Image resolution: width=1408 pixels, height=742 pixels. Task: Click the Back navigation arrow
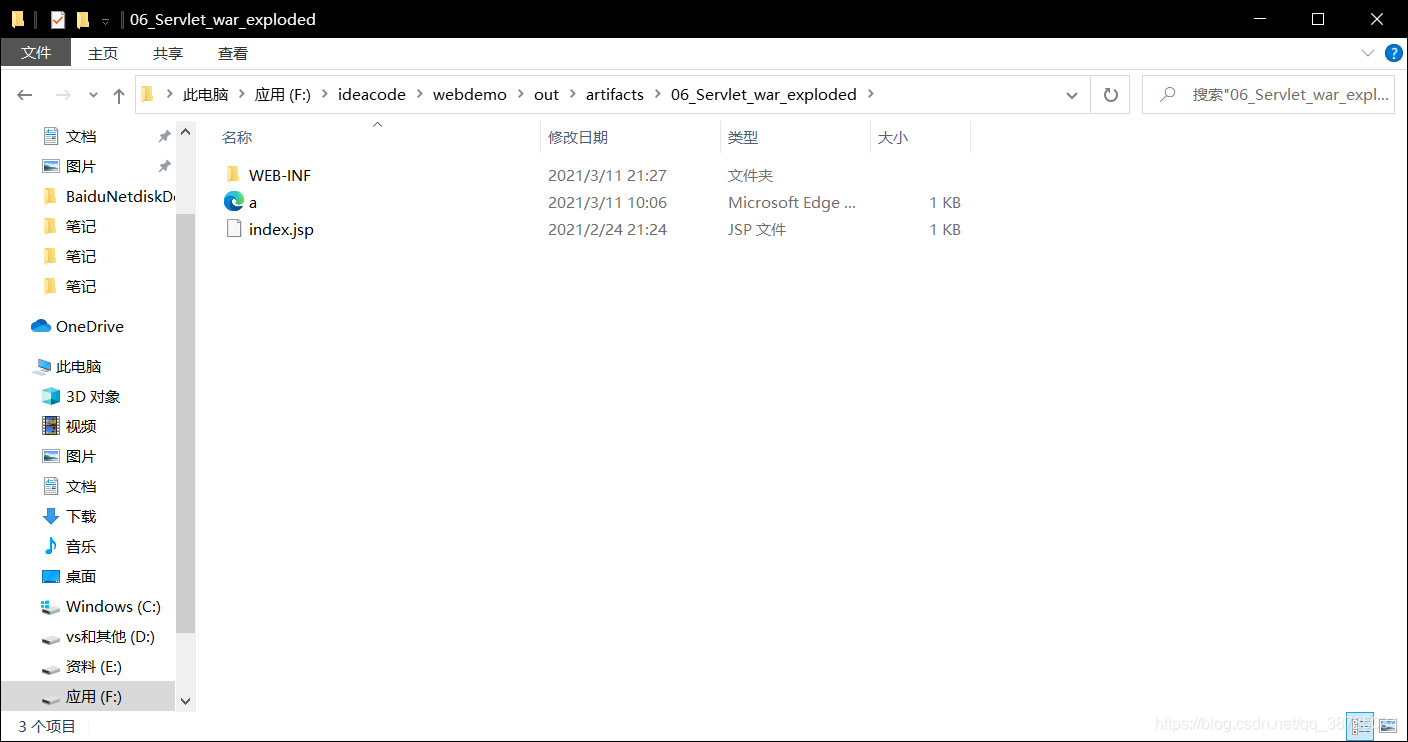[x=25, y=95]
